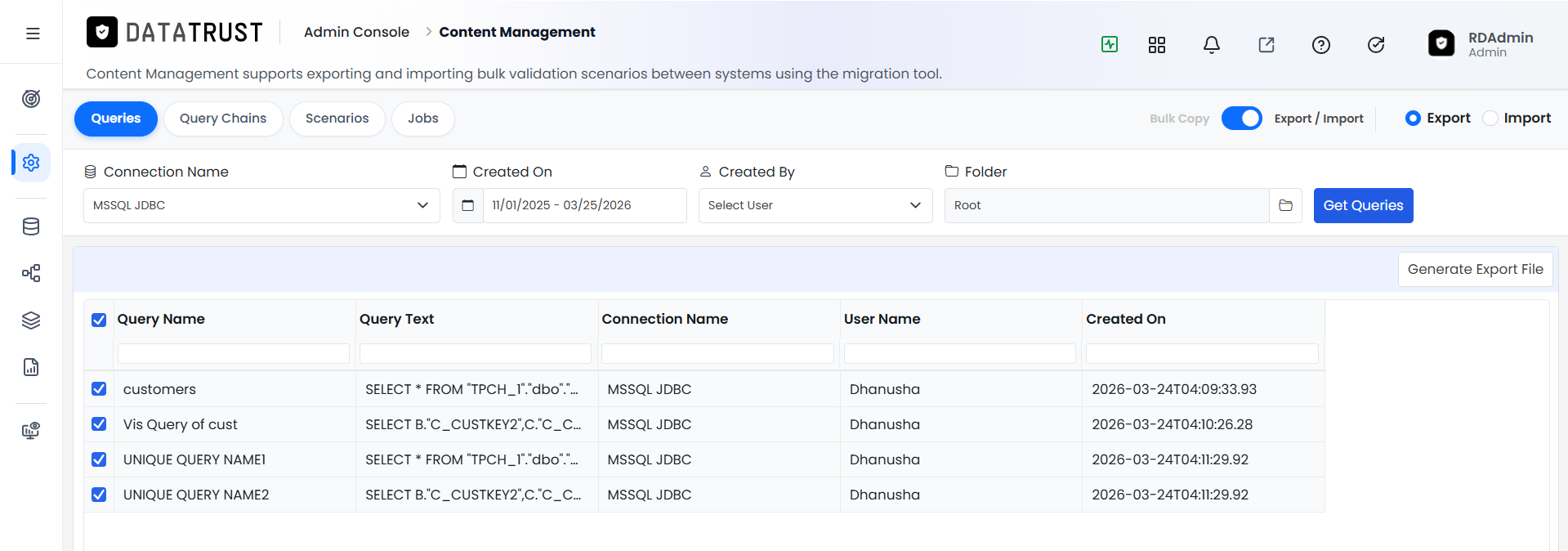The image size is (1568, 551).
Task: Click the refresh check icon in header
Action: coord(1376,45)
